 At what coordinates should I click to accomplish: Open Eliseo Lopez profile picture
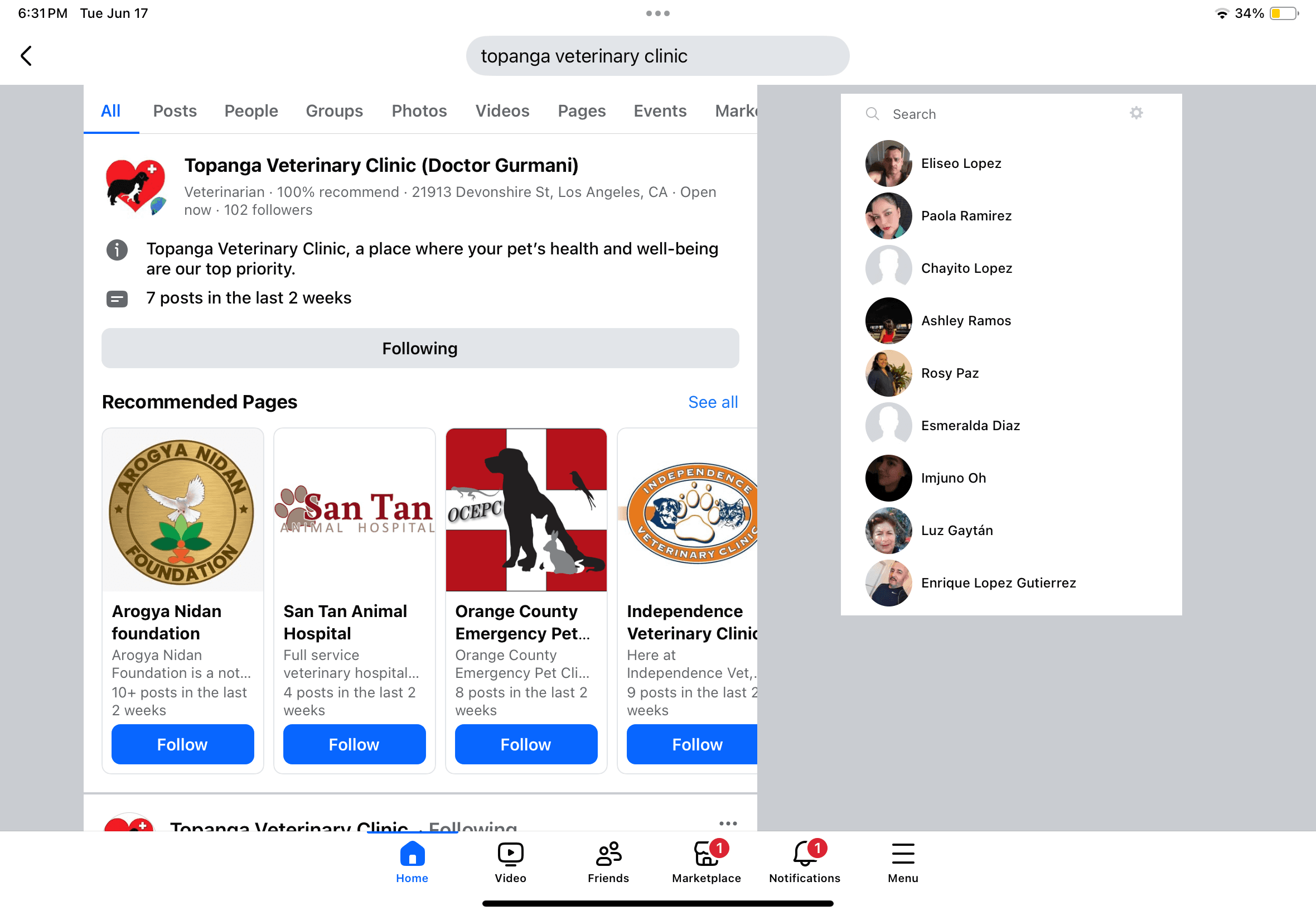click(x=888, y=163)
